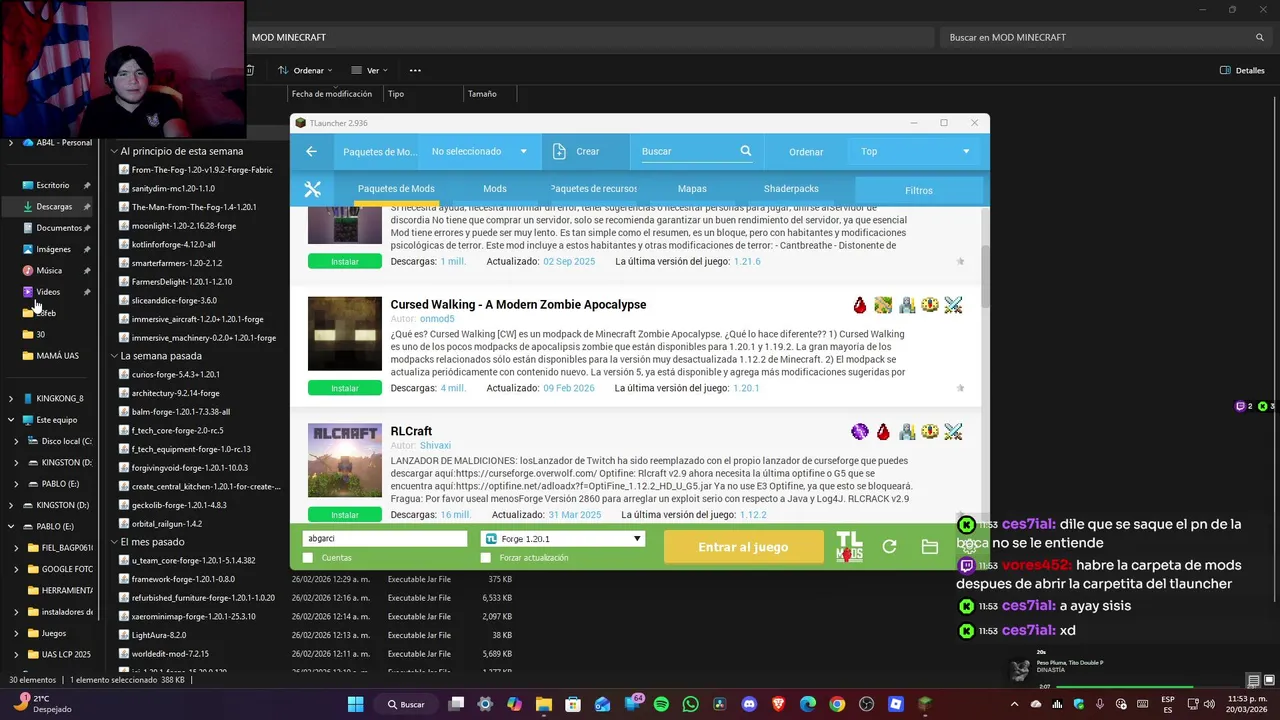Open author link onmod5
This screenshot has height=720, width=1280.
(437, 319)
